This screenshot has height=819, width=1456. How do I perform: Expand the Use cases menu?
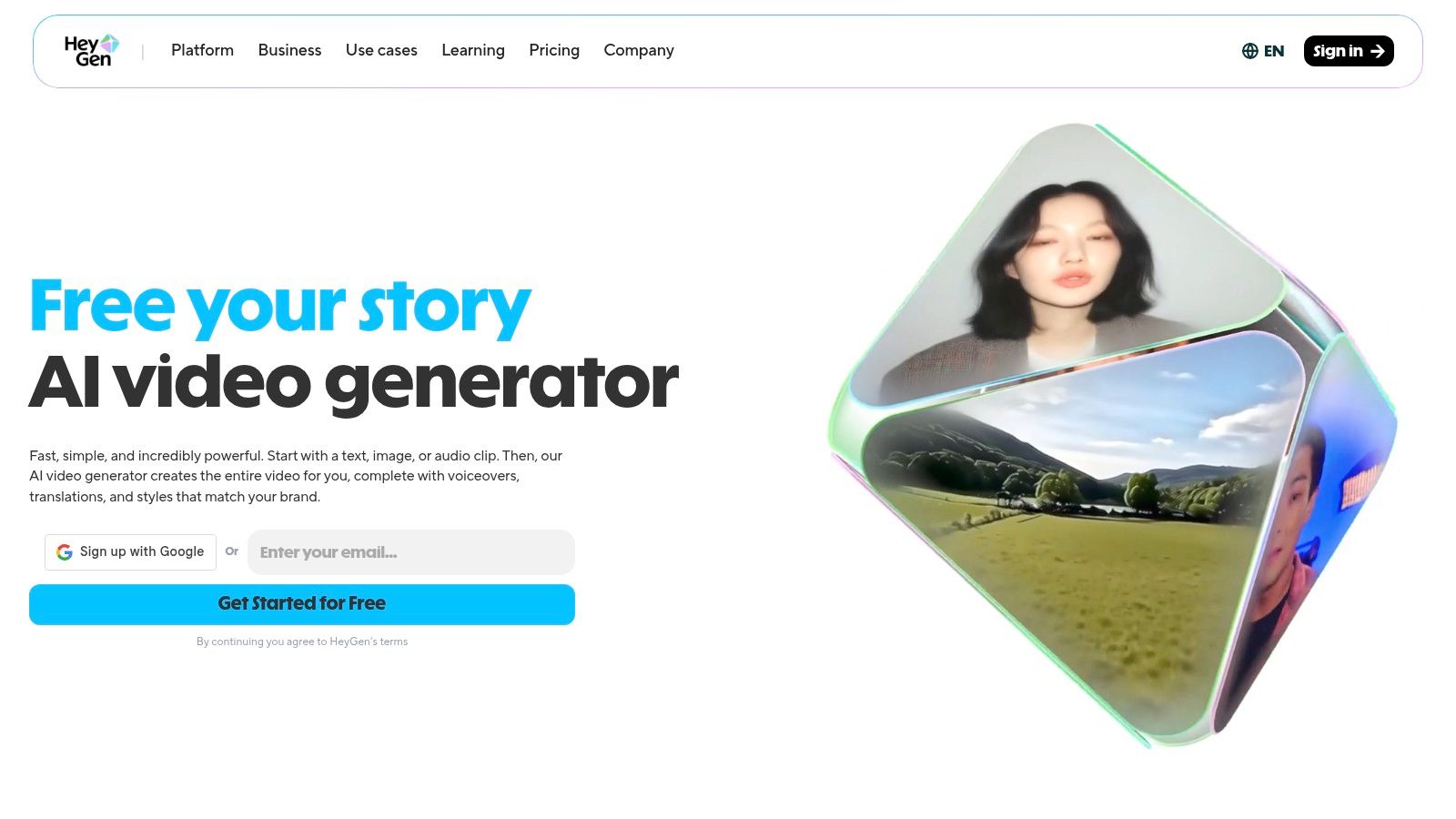[x=381, y=50]
